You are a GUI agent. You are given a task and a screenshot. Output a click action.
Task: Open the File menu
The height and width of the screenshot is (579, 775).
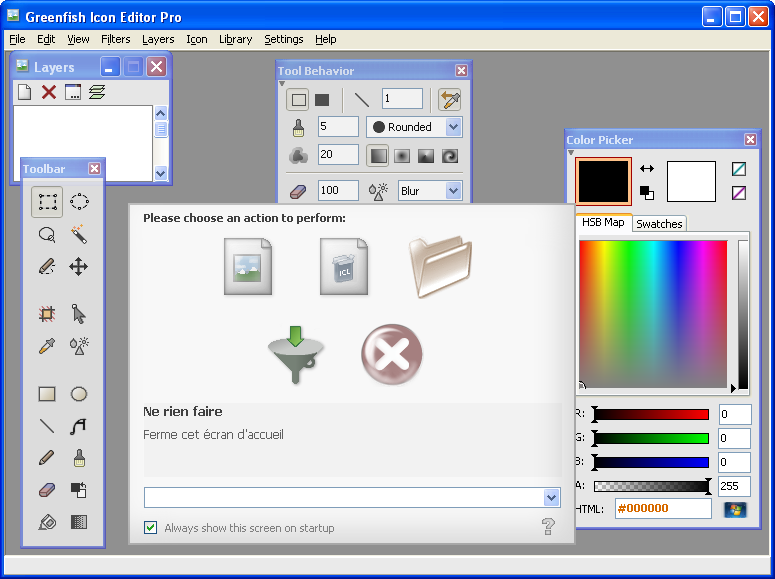tap(17, 39)
